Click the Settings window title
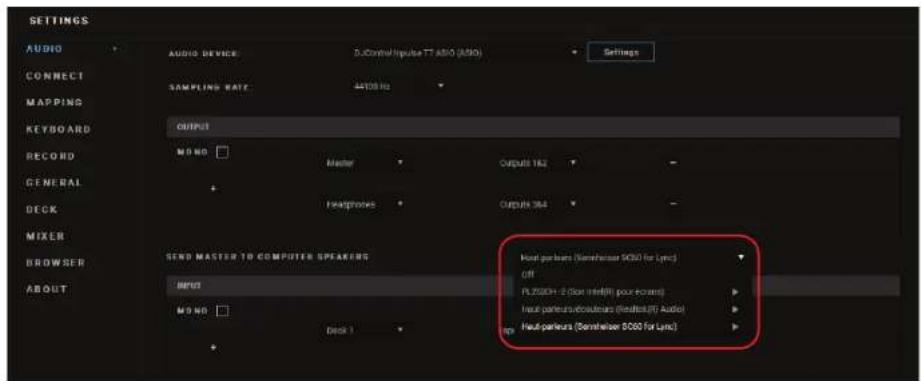 pyautogui.click(x=59, y=21)
